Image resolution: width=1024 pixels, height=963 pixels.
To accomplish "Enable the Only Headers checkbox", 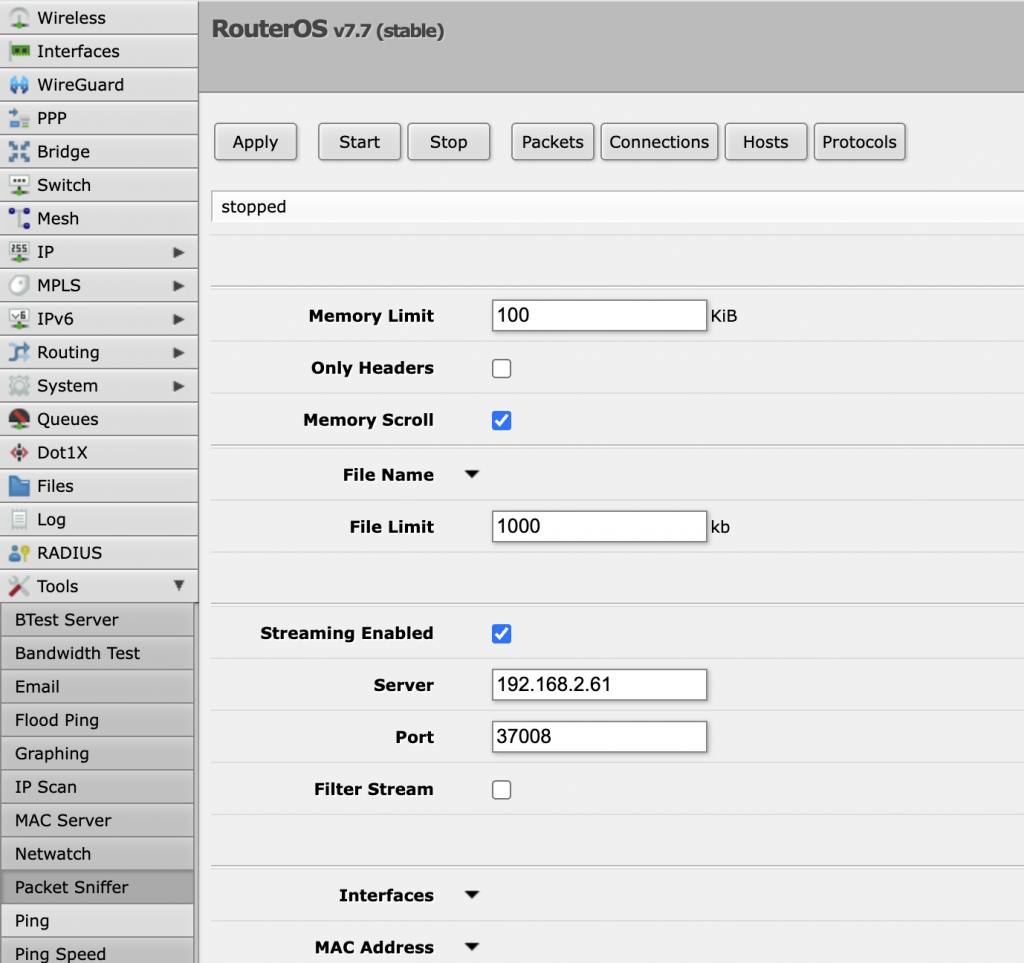I will [502, 368].
